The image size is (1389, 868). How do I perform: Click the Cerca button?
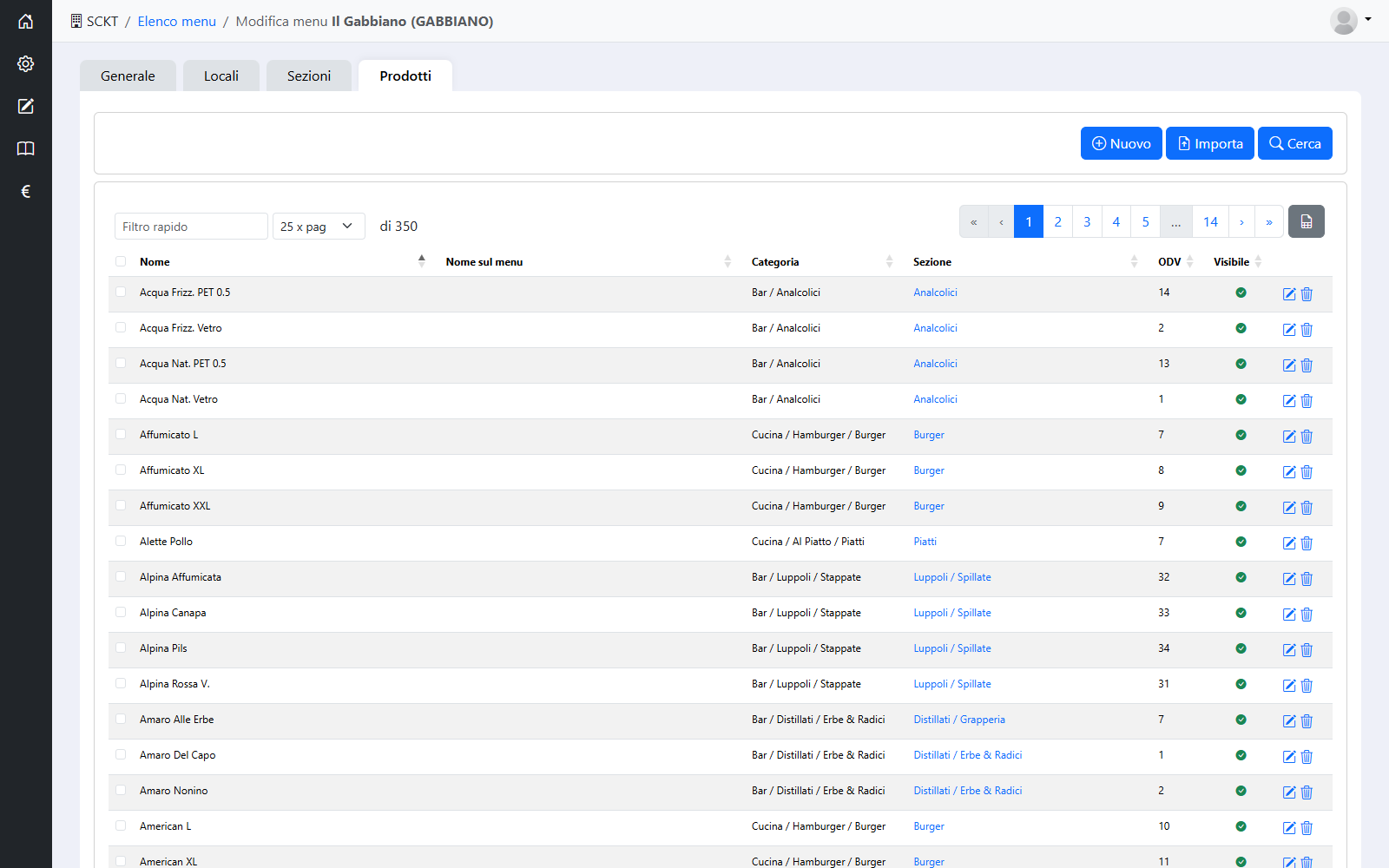(1295, 143)
